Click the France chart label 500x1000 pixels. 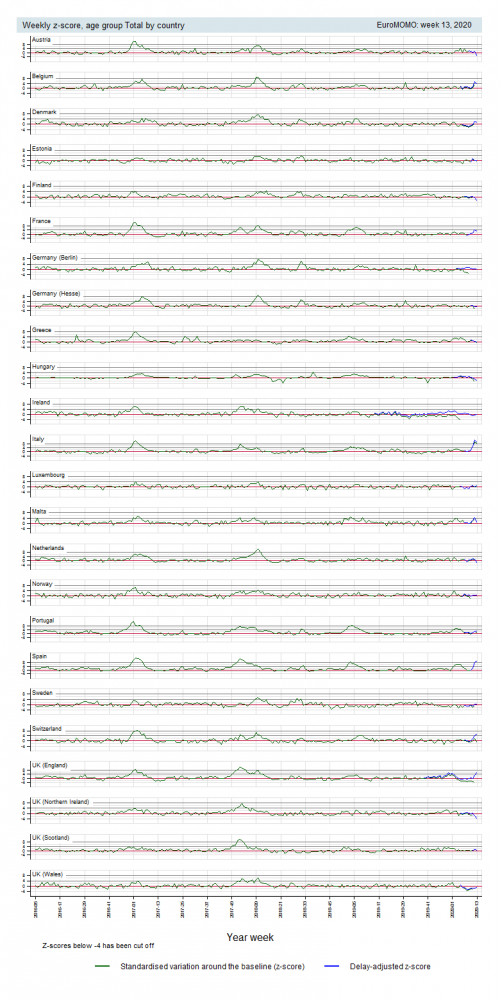41,221
